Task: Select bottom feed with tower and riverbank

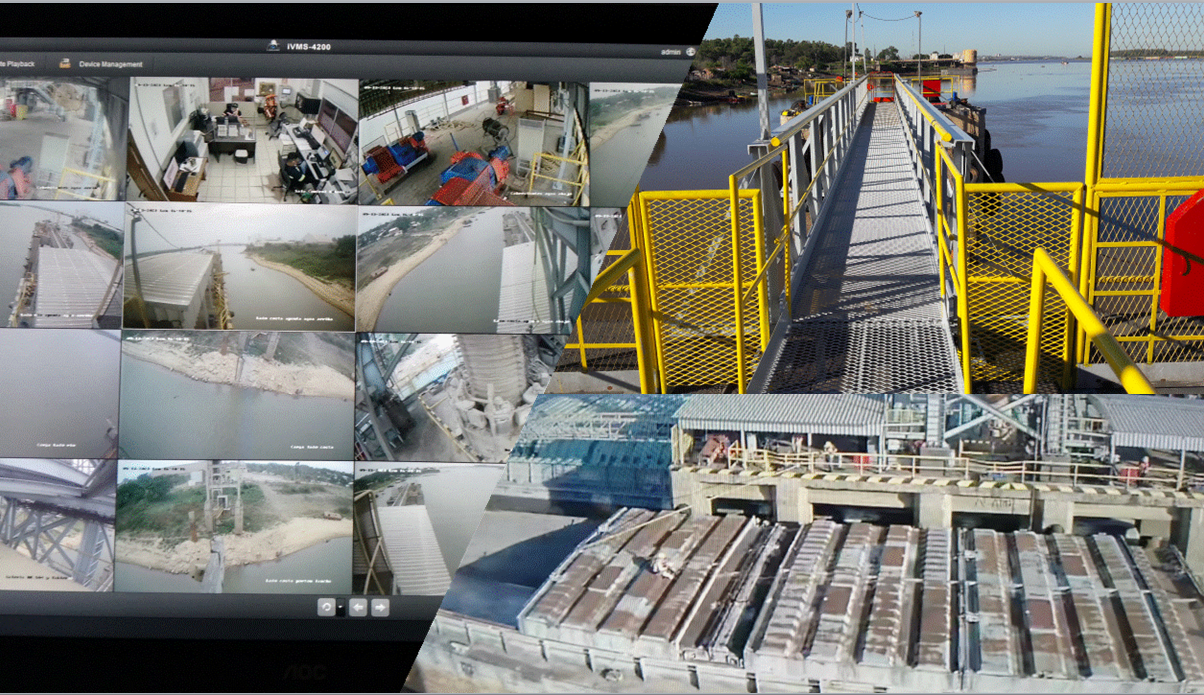Action: pos(234,525)
